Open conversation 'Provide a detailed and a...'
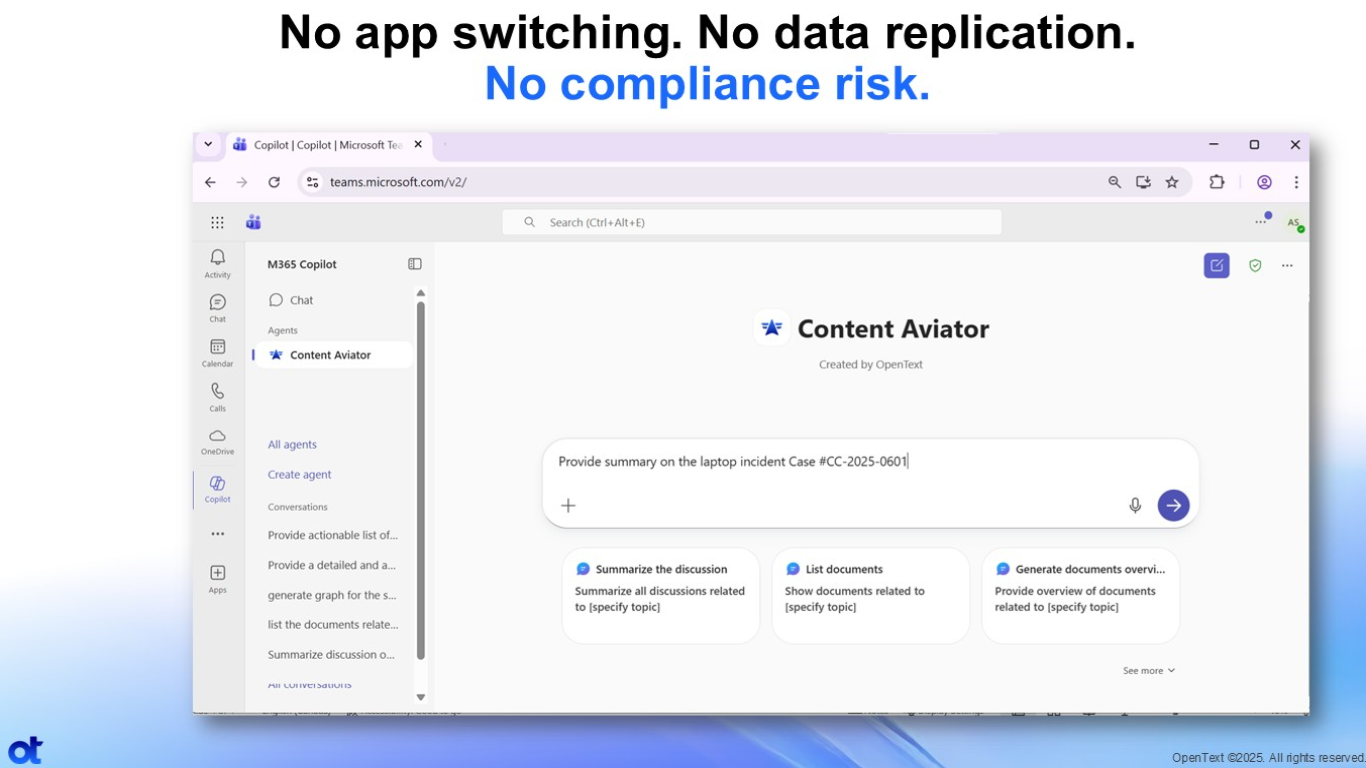 coord(332,565)
